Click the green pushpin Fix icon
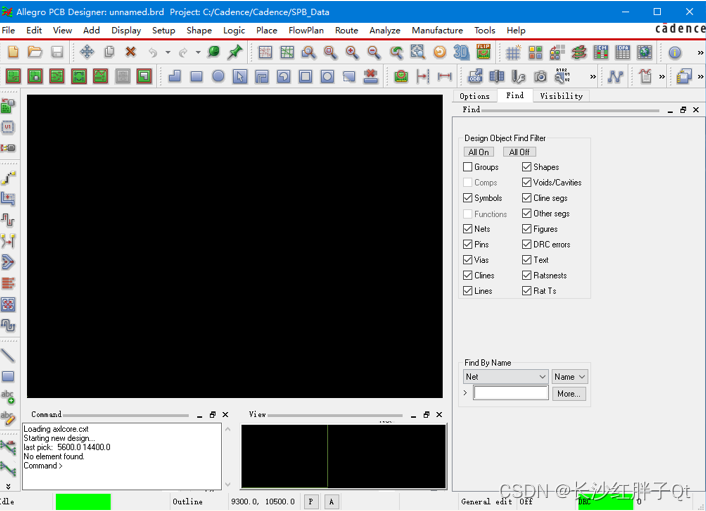 click(x=235, y=52)
